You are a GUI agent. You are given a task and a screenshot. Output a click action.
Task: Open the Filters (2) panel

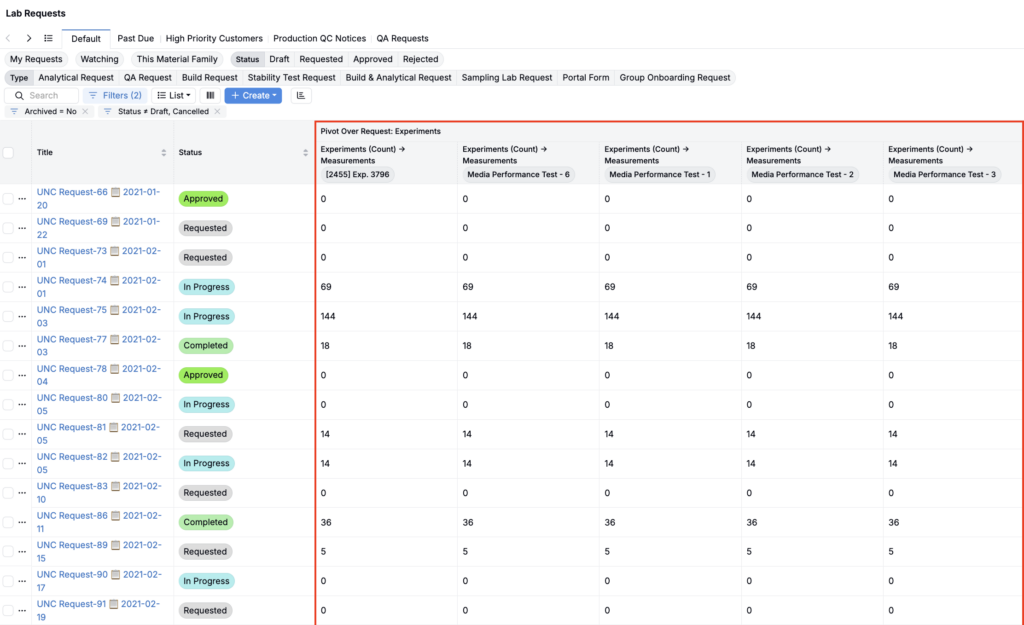point(115,96)
